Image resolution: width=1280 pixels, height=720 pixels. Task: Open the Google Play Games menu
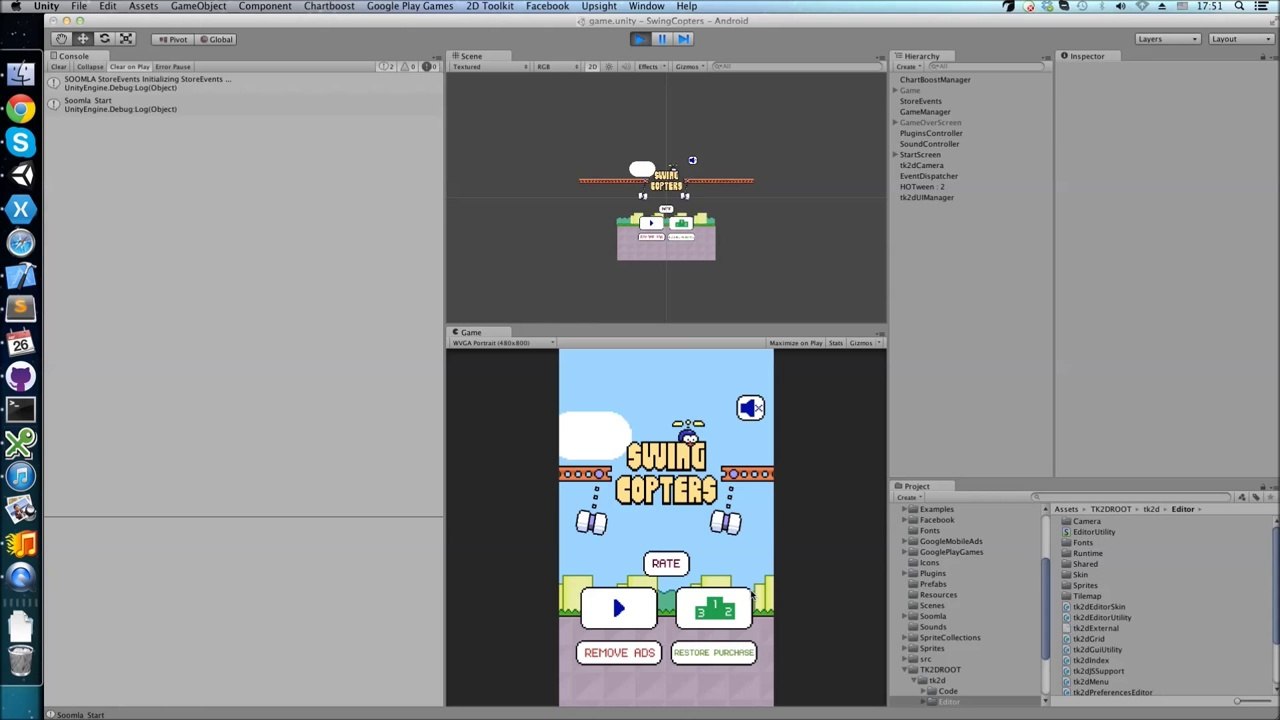(410, 6)
